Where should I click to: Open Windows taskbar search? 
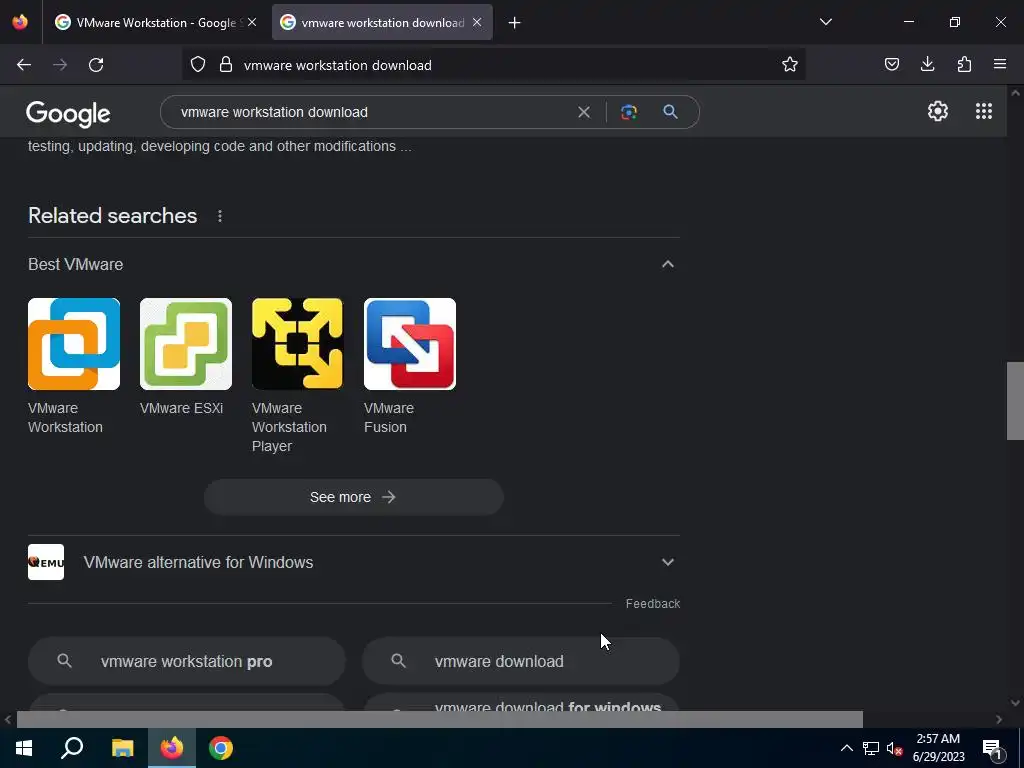point(72,748)
